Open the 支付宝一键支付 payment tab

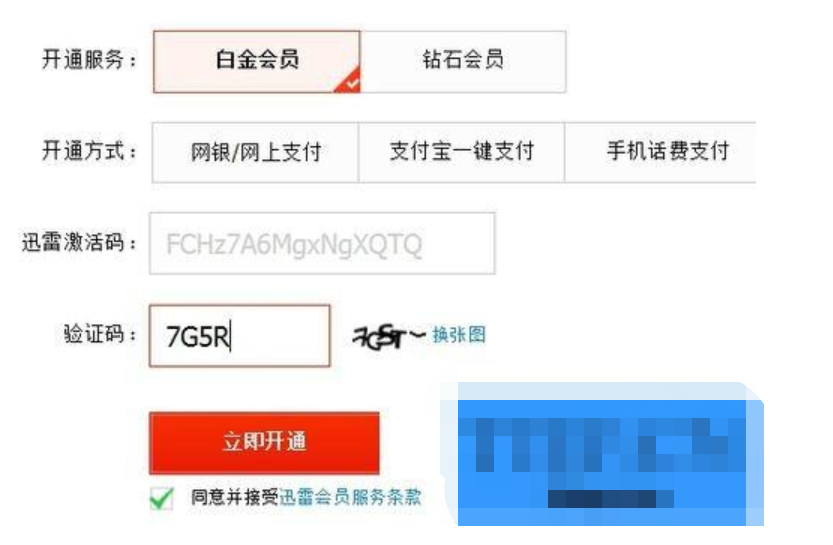[462, 152]
